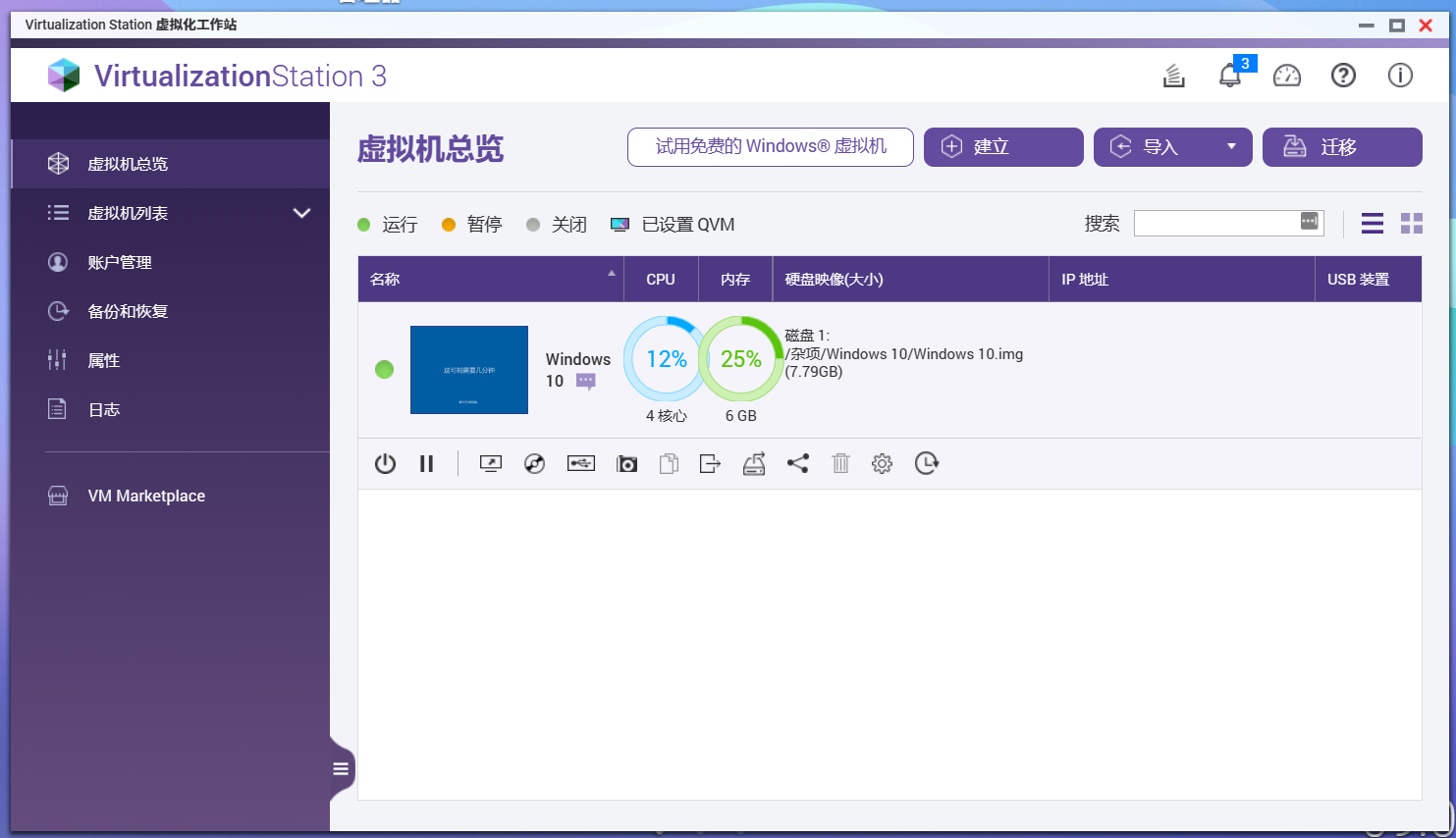1456x838 pixels.
Task: Open the notifications bell icon
Action: click(1230, 76)
